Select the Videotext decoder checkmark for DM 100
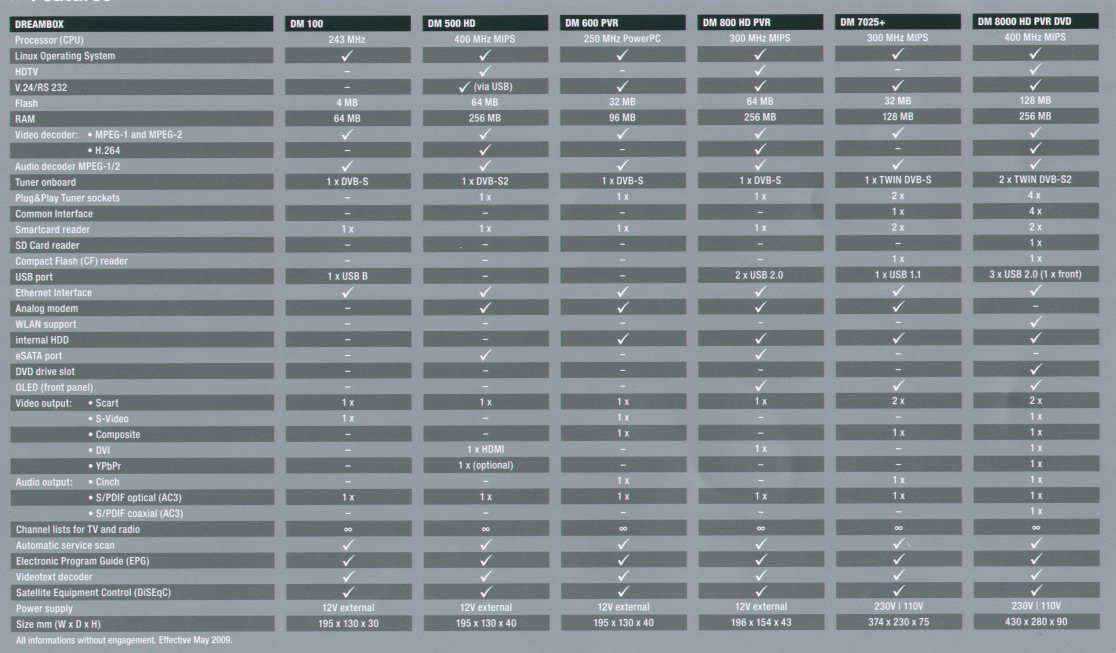This screenshot has width=1116, height=653. point(348,576)
